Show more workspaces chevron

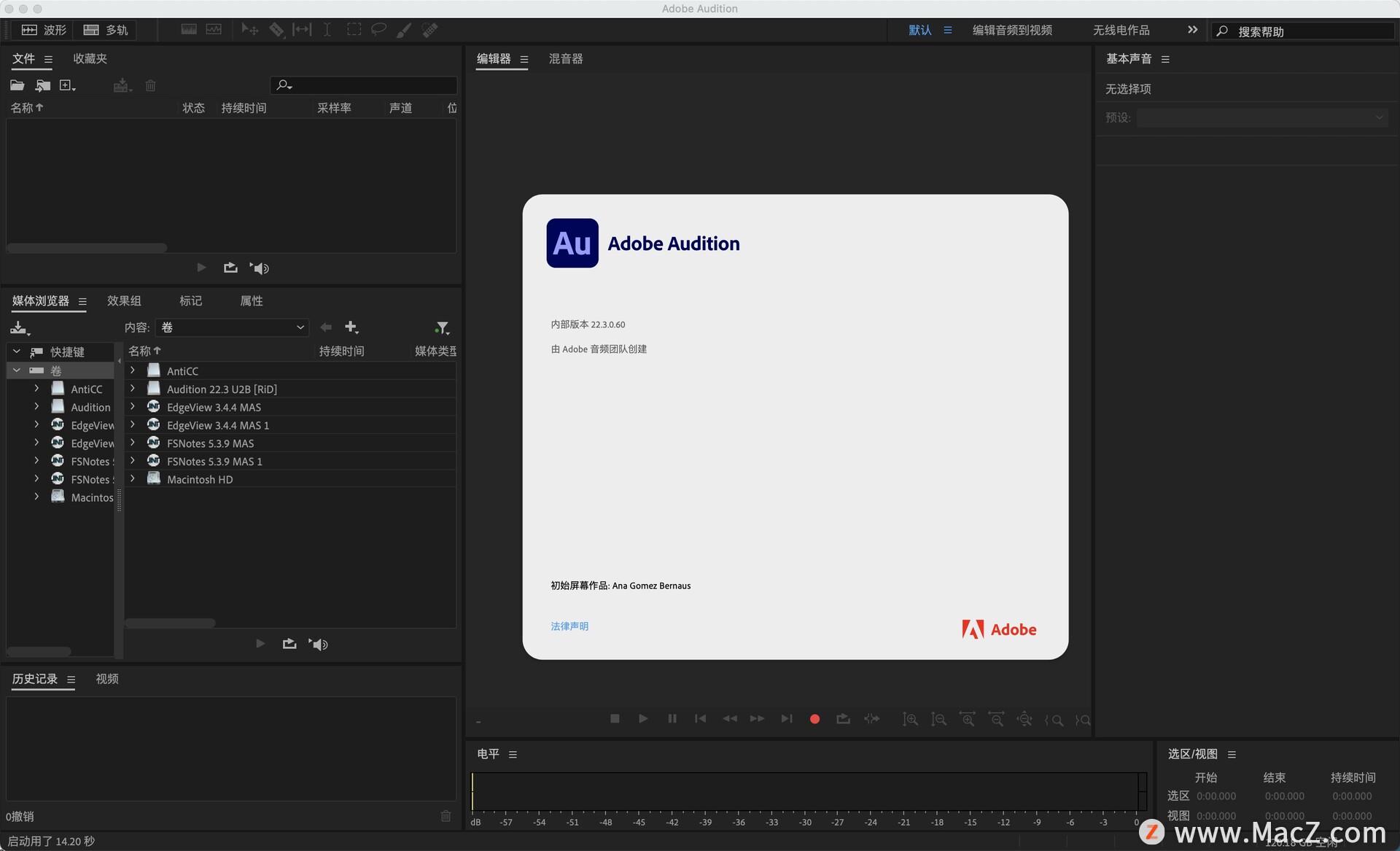coord(1192,30)
